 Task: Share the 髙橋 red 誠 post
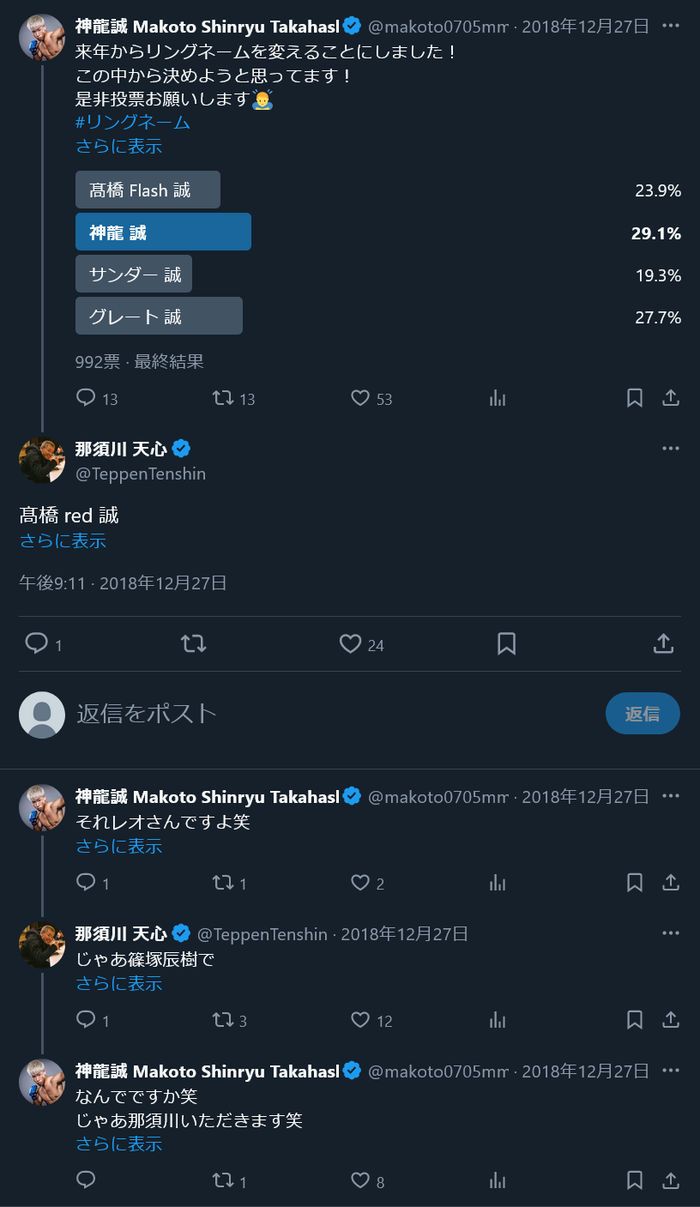[663, 645]
